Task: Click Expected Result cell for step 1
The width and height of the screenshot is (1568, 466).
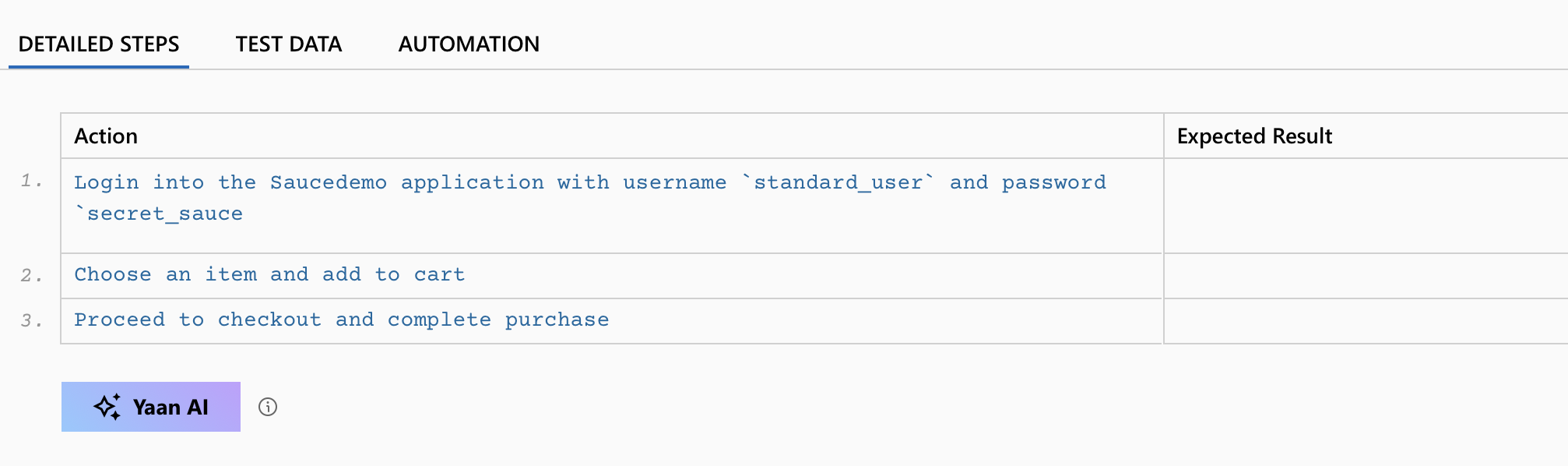Action: point(1366,206)
